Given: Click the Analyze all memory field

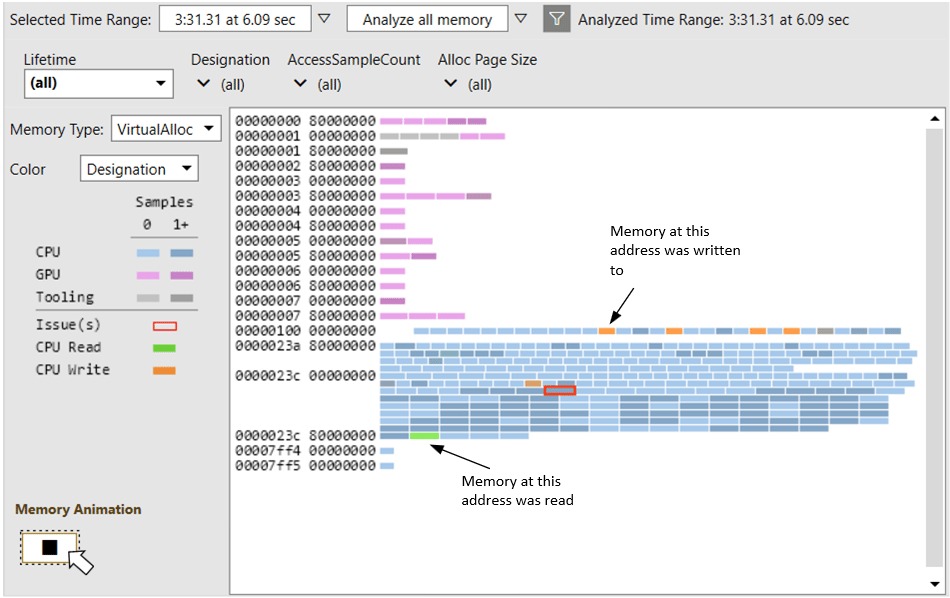Looking at the screenshot, I should point(427,19).
